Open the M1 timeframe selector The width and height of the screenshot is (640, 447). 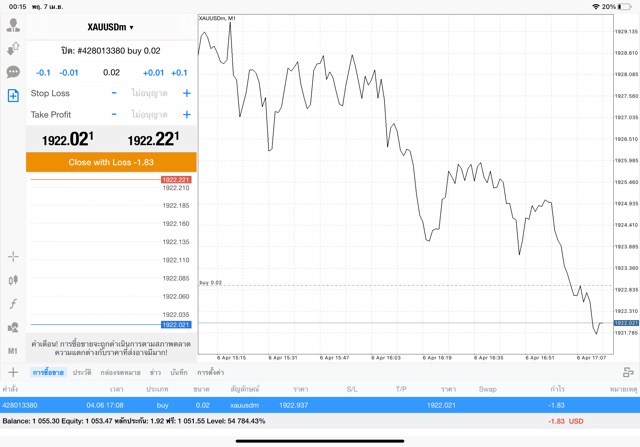(x=13, y=351)
